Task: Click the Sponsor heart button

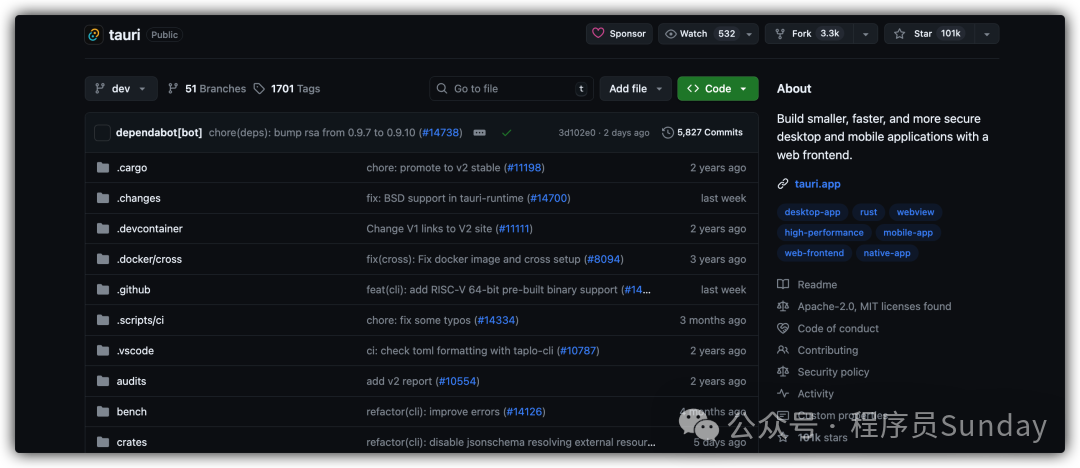Action: pyautogui.click(x=618, y=34)
